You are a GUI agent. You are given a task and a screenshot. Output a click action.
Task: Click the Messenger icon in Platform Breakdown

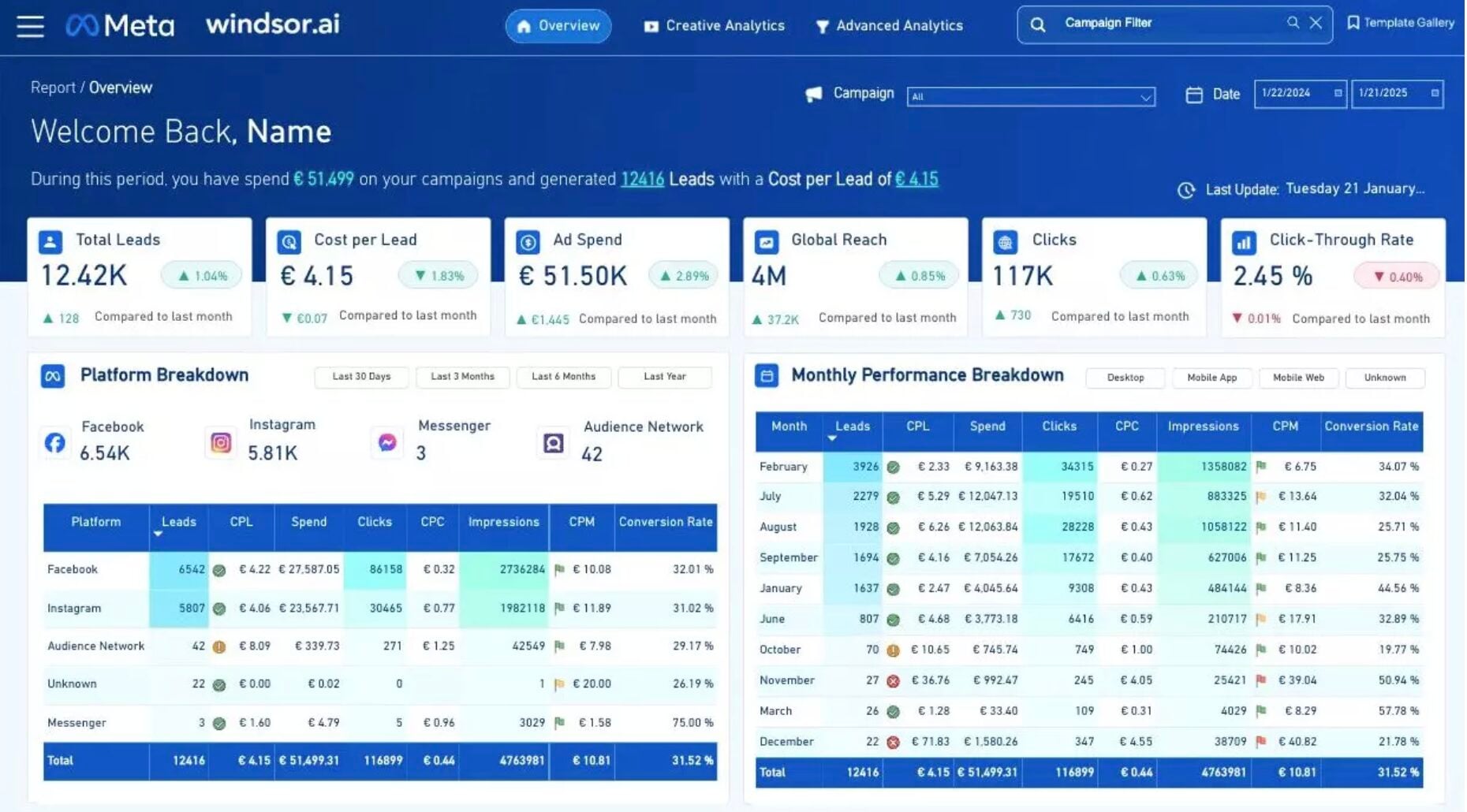point(386,442)
